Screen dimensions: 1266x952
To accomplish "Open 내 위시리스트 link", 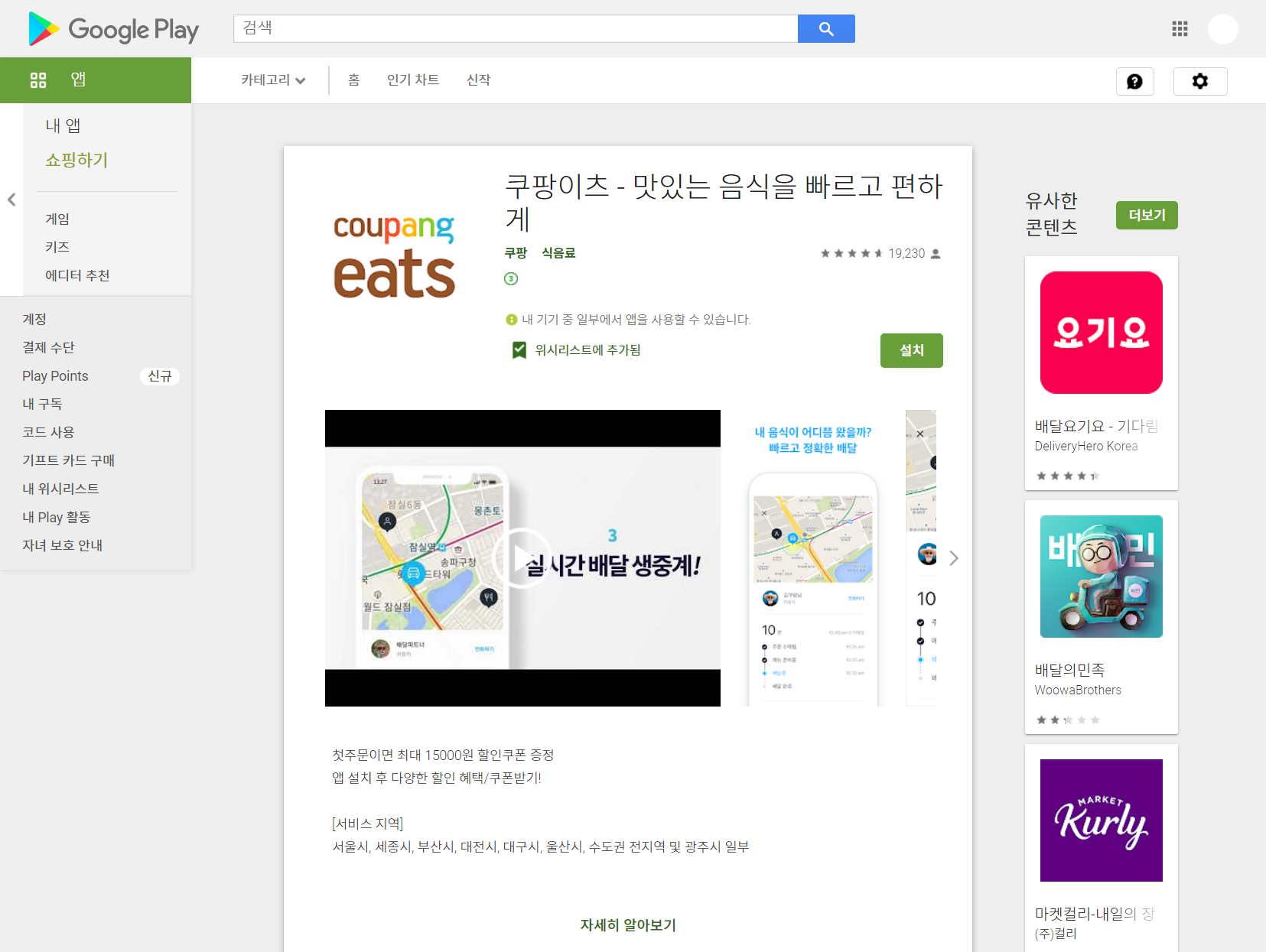I will tap(60, 489).
